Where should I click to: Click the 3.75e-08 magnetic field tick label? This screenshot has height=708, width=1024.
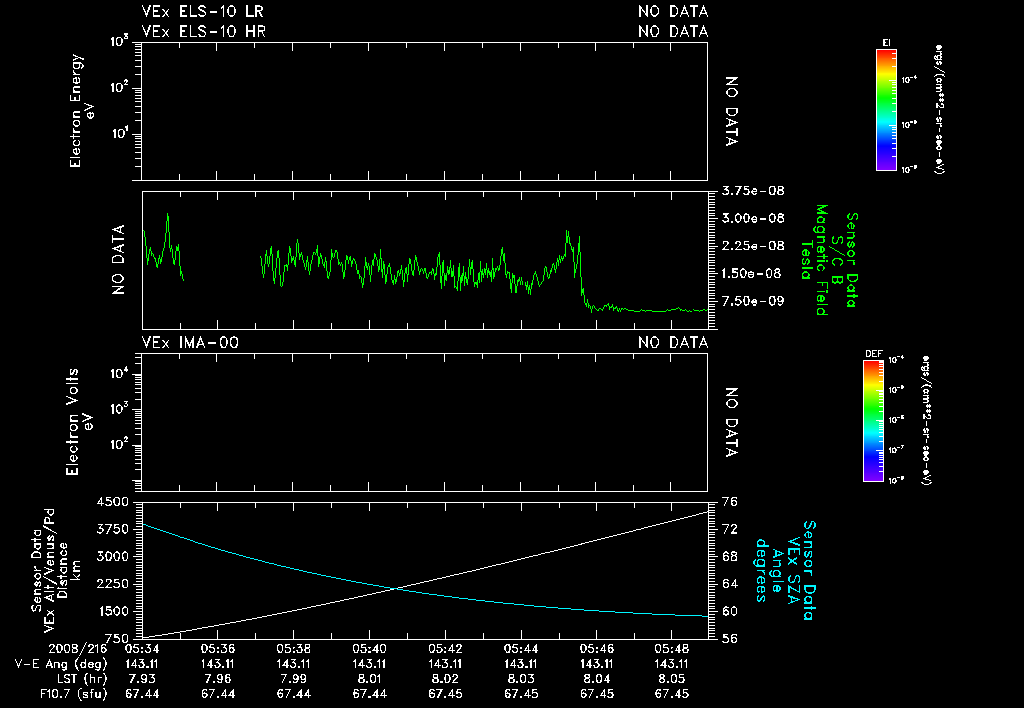click(x=753, y=191)
